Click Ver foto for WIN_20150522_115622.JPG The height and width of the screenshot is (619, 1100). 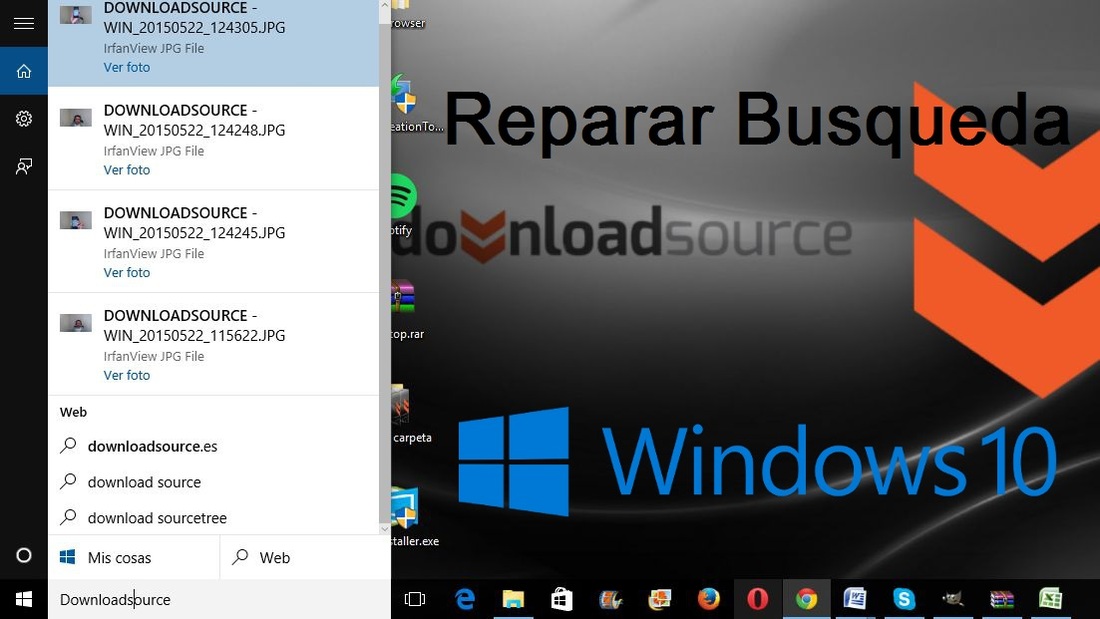coord(127,375)
